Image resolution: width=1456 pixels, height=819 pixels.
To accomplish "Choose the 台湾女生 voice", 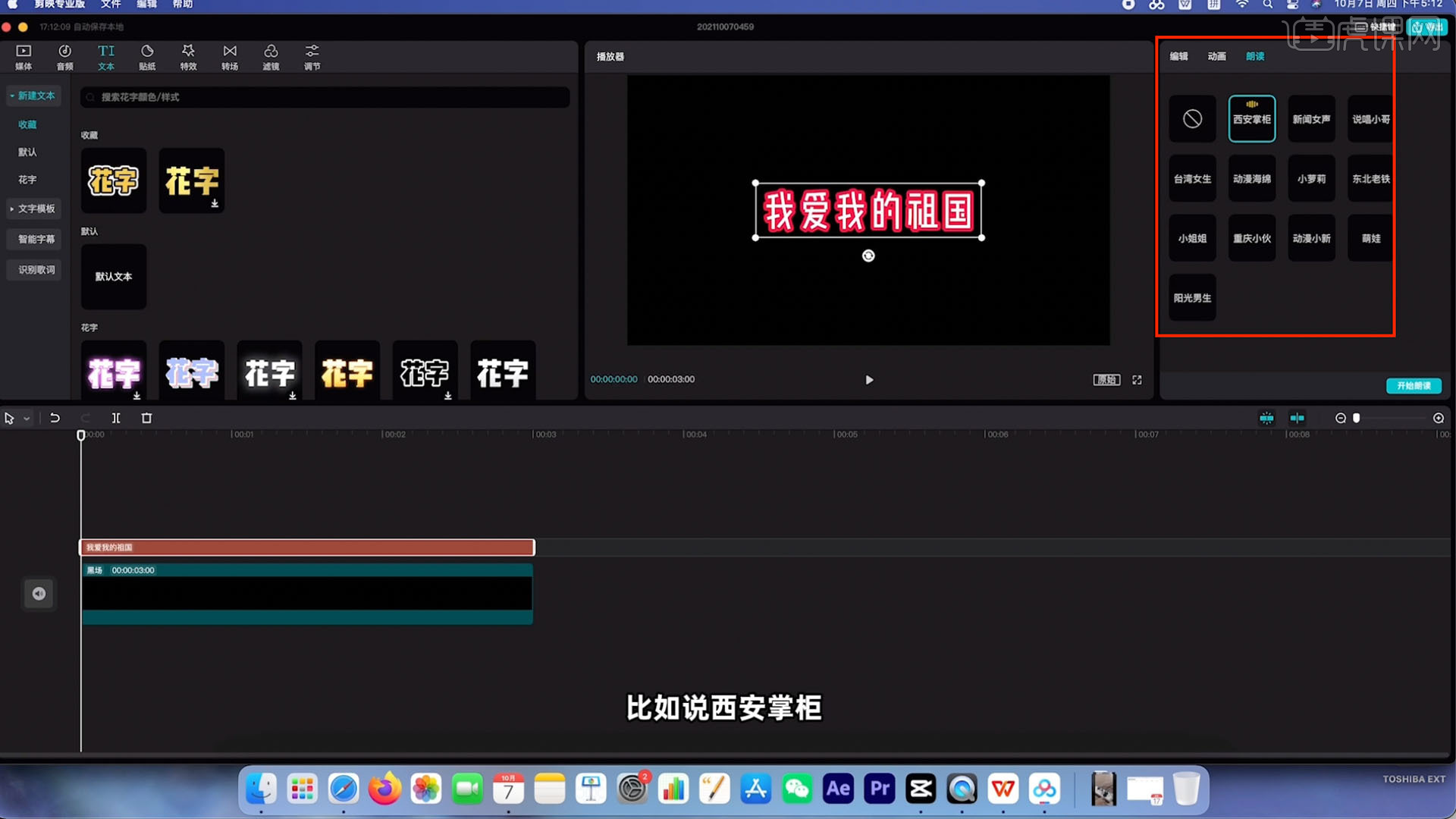I will (x=1192, y=179).
